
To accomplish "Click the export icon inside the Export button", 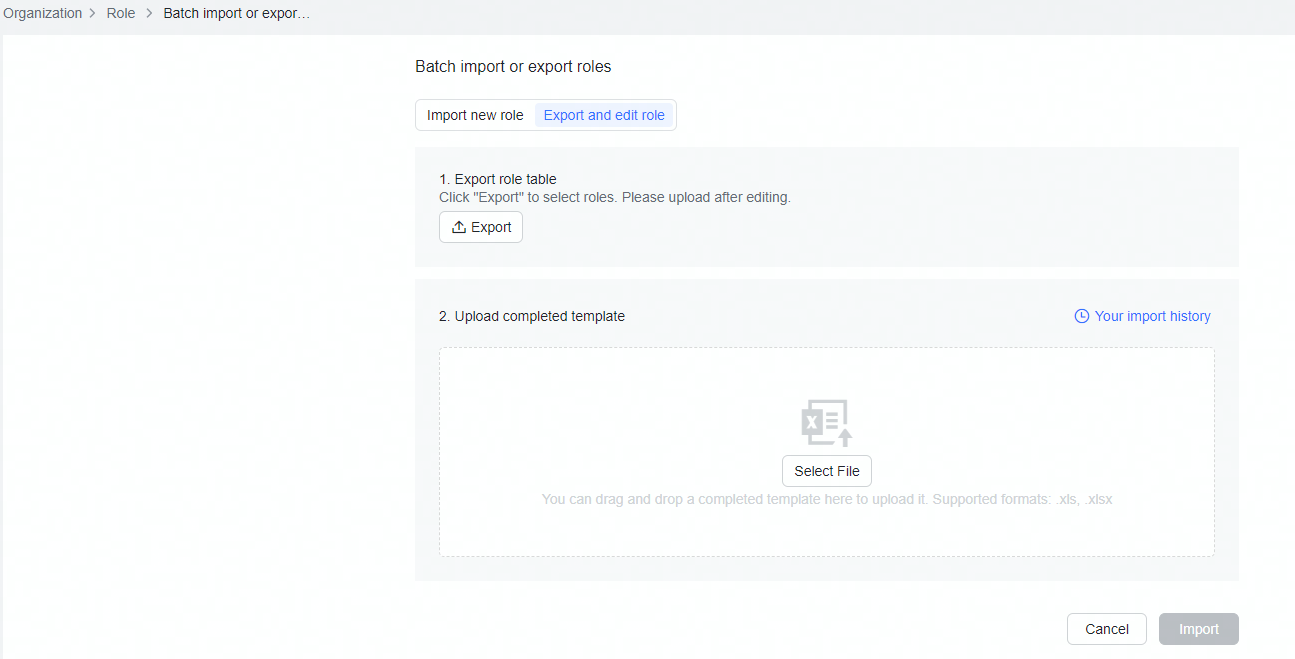I will [x=457, y=226].
